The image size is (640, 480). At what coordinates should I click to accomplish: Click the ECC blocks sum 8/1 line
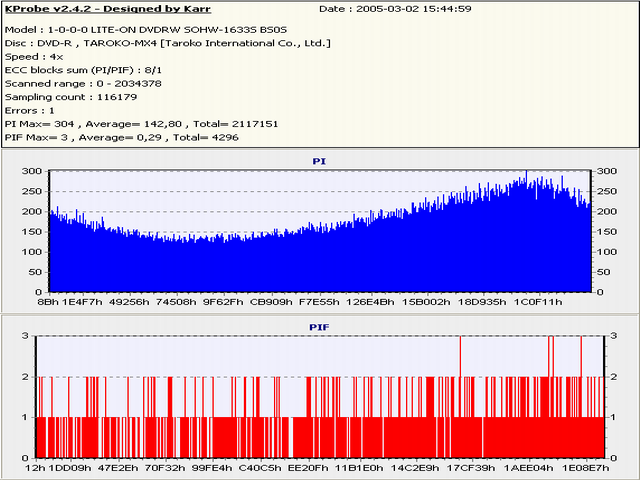pos(83,70)
